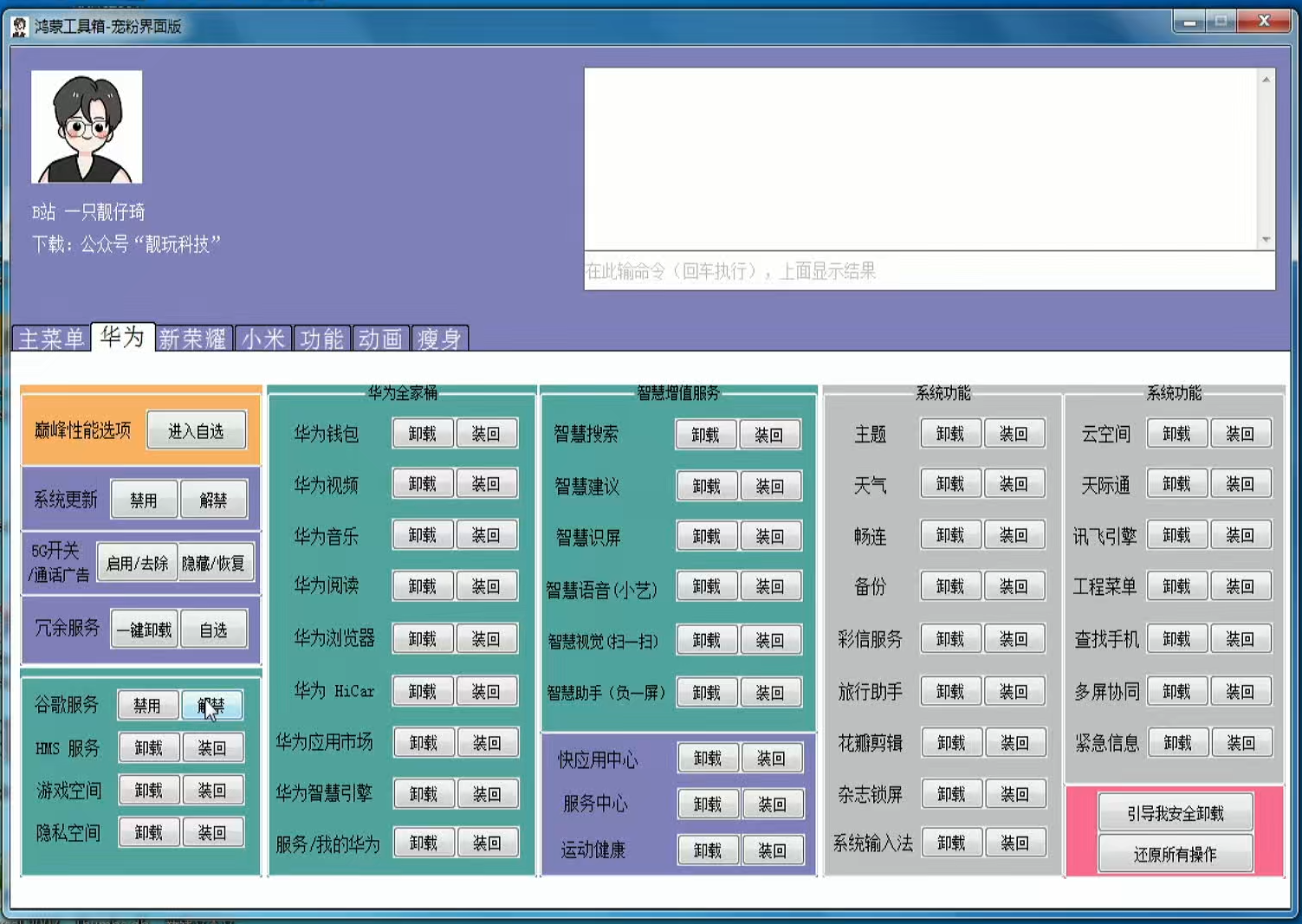Uninstall 运动健康
The width and height of the screenshot is (1302, 924).
708,850
